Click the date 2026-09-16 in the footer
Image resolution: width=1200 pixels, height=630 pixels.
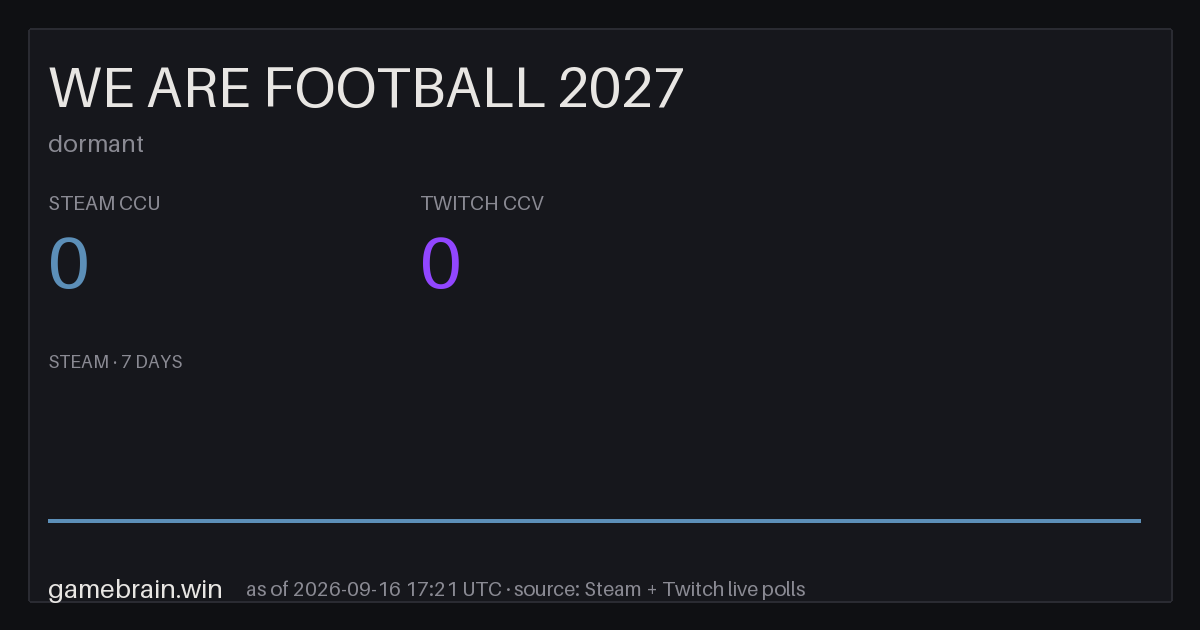click(348, 589)
